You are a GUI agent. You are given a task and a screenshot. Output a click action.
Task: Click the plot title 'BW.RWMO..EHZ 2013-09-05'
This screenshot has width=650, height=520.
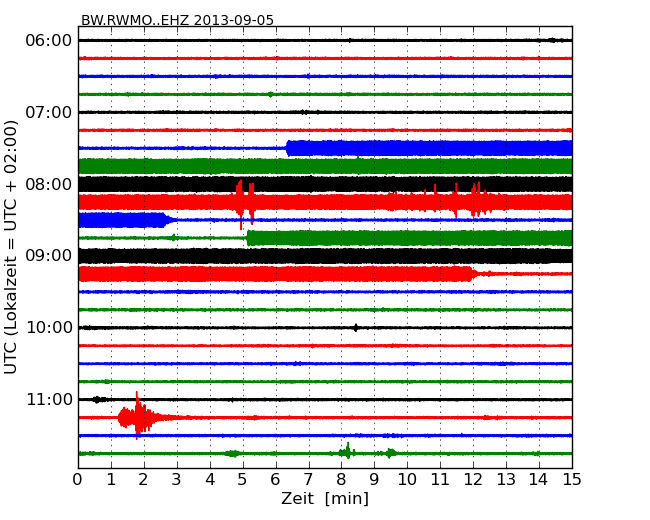(x=177, y=20)
